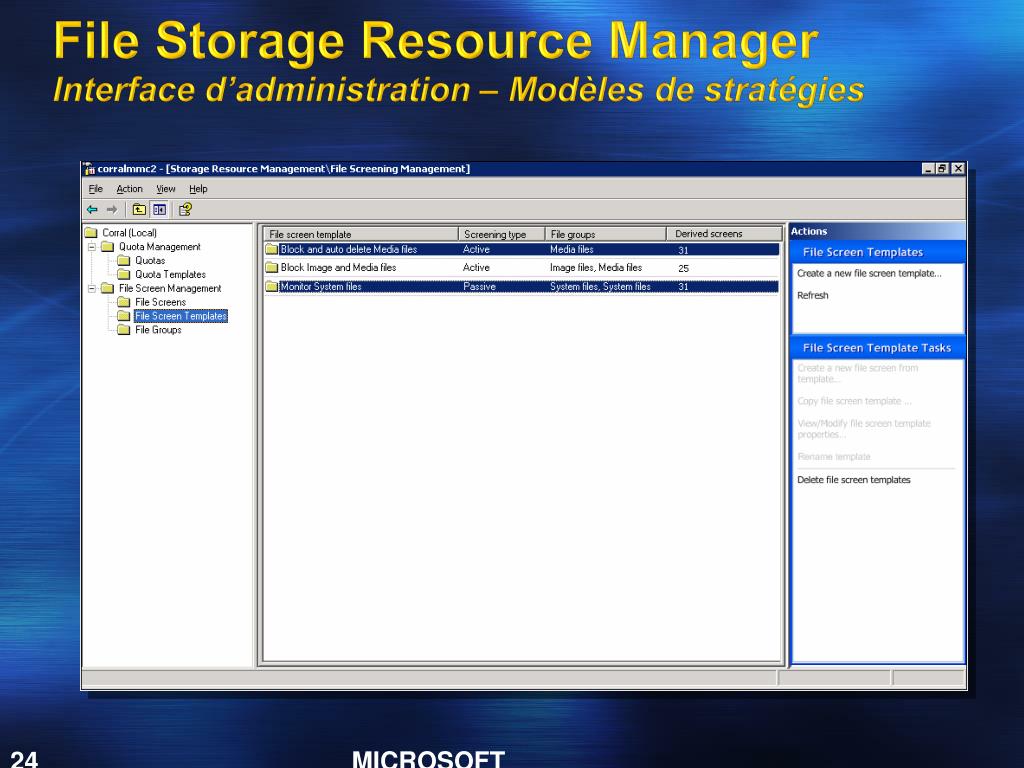Click the Corral (Local) folder icon
Screen dimensions: 1024x768
tap(91, 232)
